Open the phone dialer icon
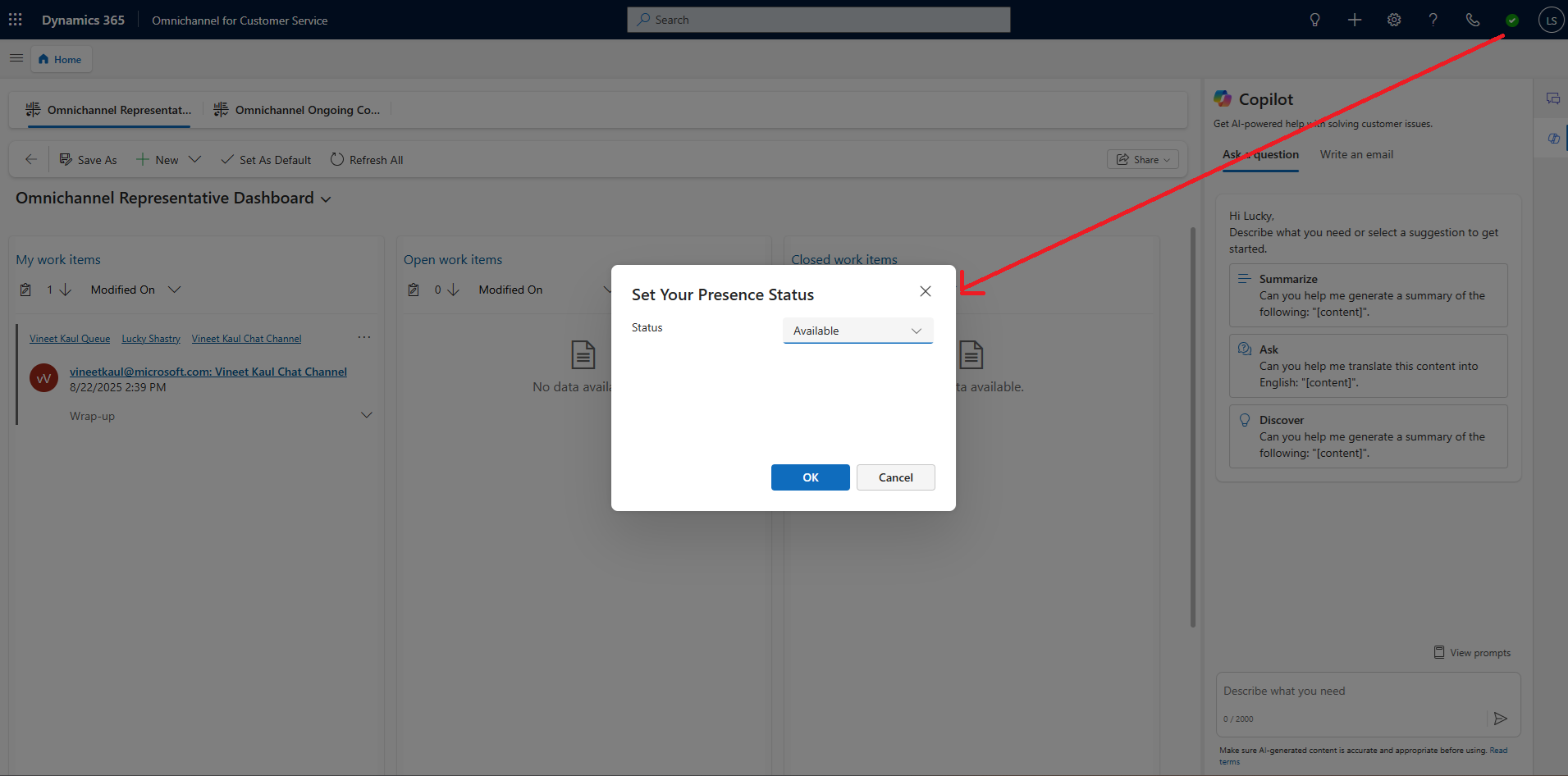Viewport: 1568px width, 776px height. [1473, 19]
